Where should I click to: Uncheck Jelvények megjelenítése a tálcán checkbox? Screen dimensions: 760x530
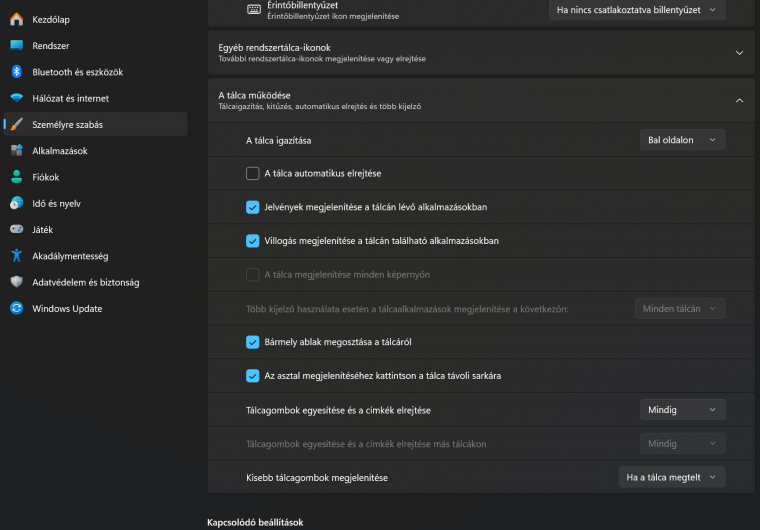pyautogui.click(x=253, y=207)
